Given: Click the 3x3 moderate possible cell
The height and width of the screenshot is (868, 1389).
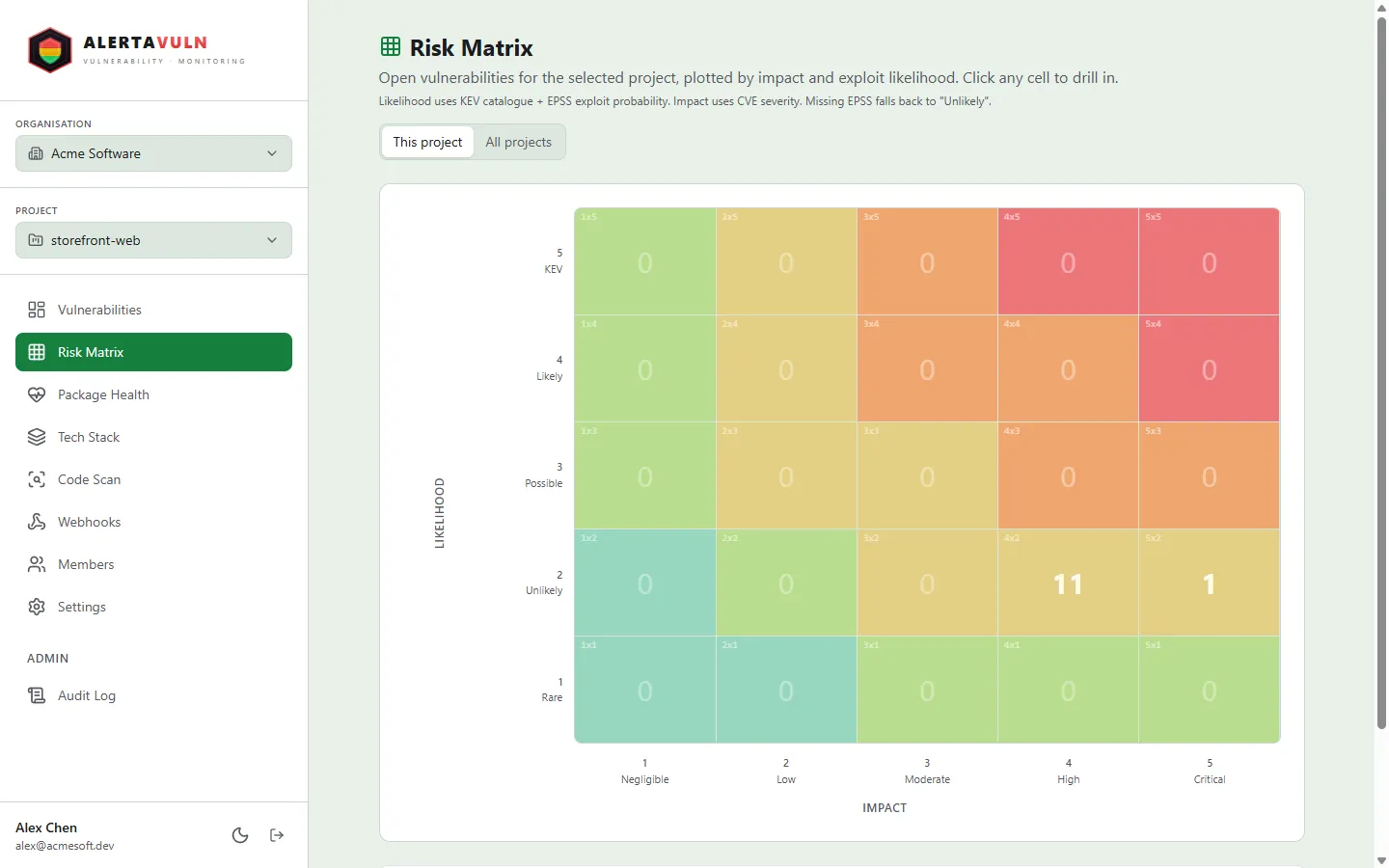Looking at the screenshot, I should click(927, 475).
